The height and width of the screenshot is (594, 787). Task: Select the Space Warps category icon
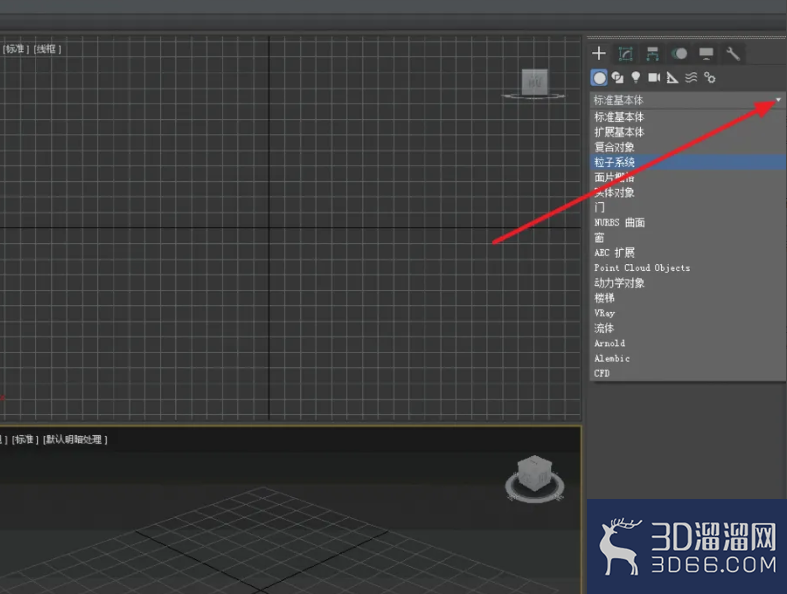(691, 77)
